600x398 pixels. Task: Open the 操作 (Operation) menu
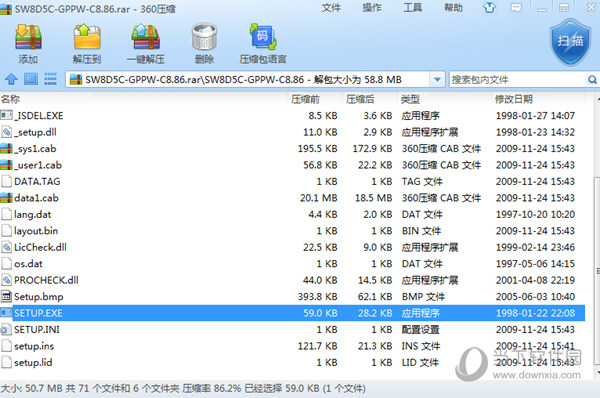pos(372,8)
